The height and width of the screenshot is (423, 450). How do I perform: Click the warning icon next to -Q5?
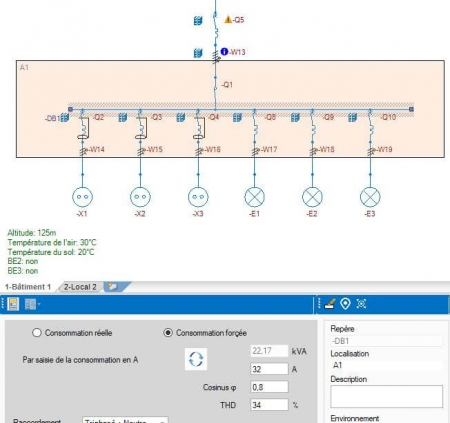tap(228, 20)
